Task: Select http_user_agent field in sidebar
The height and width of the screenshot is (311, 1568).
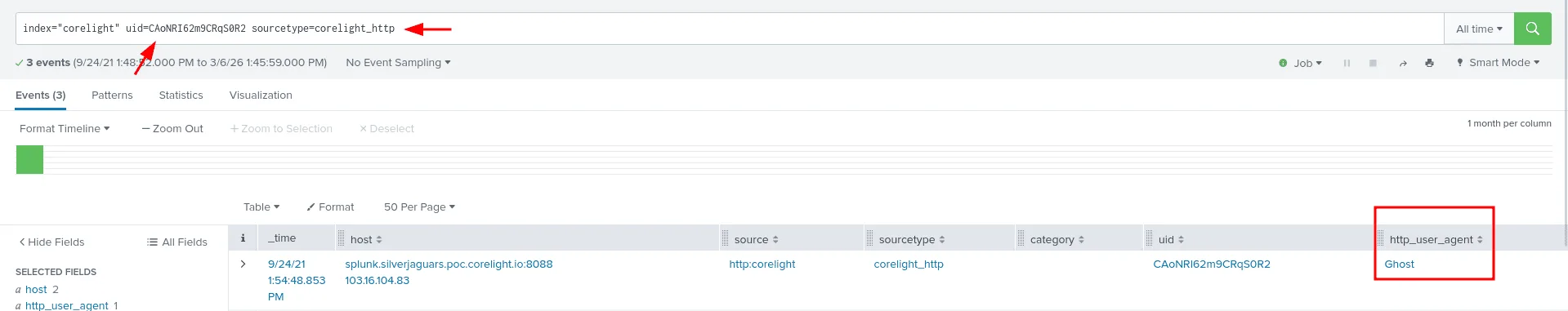Action: click(66, 305)
